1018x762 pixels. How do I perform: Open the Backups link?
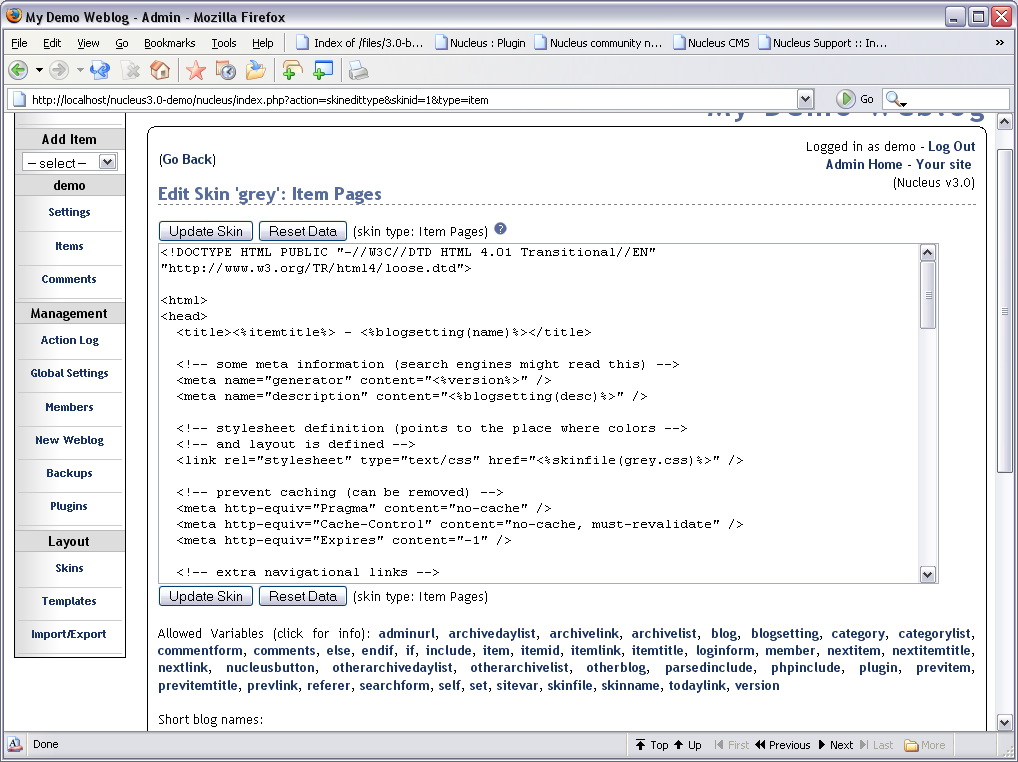click(x=69, y=473)
